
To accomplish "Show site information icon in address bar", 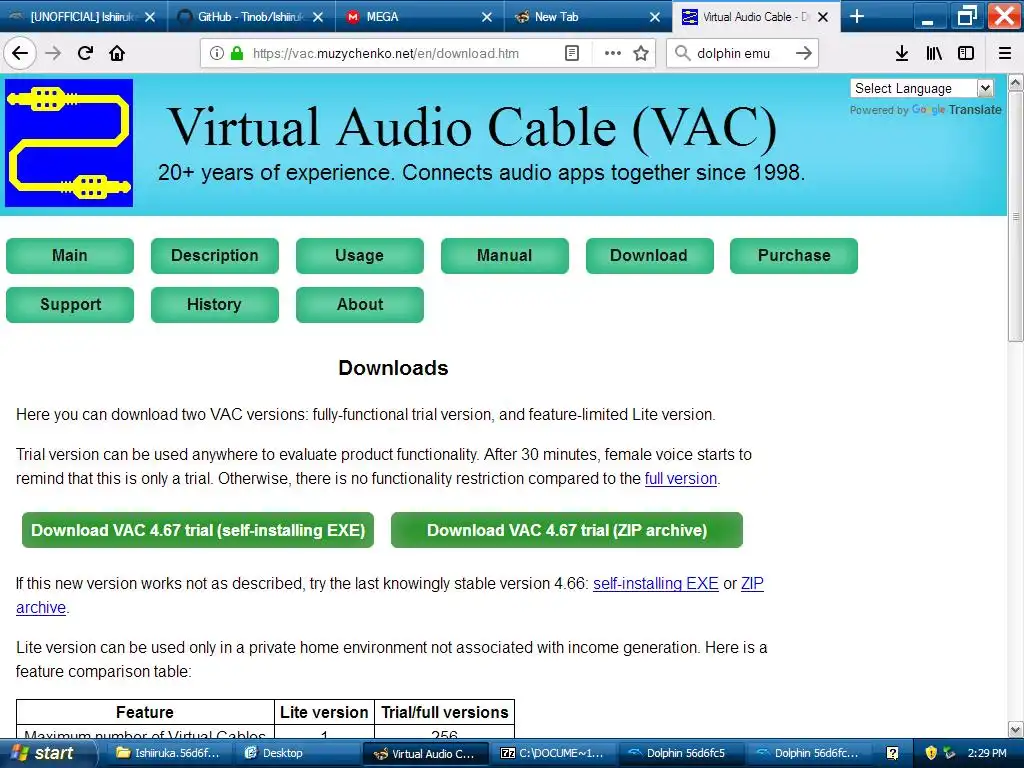I will (217, 54).
